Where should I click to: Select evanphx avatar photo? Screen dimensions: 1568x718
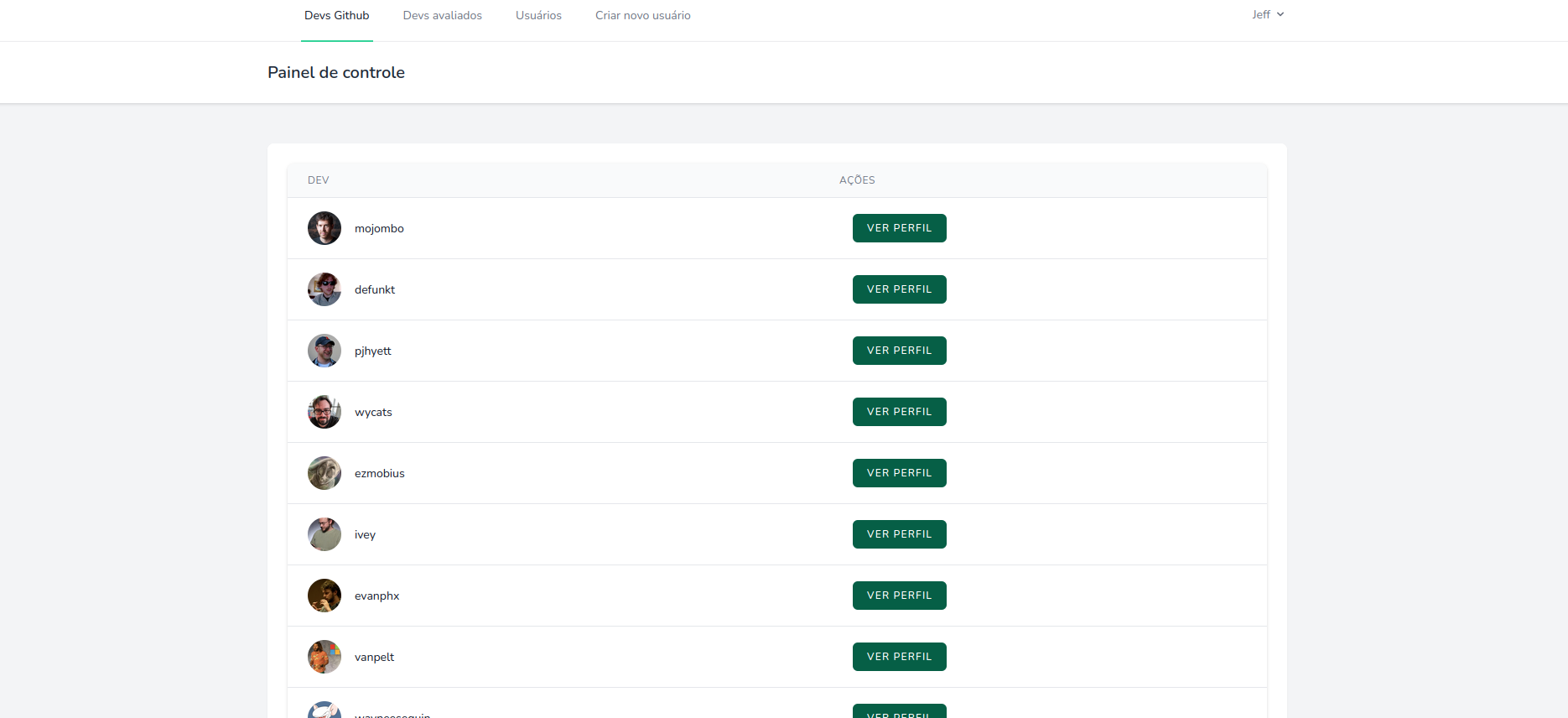click(325, 596)
